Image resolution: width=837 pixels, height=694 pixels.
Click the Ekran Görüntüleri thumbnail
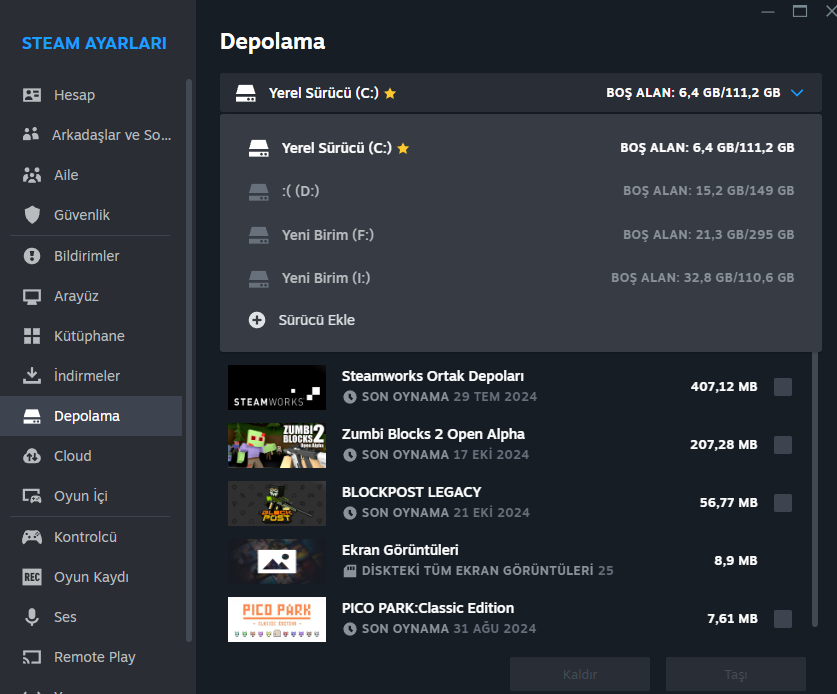pyautogui.click(x=277, y=561)
